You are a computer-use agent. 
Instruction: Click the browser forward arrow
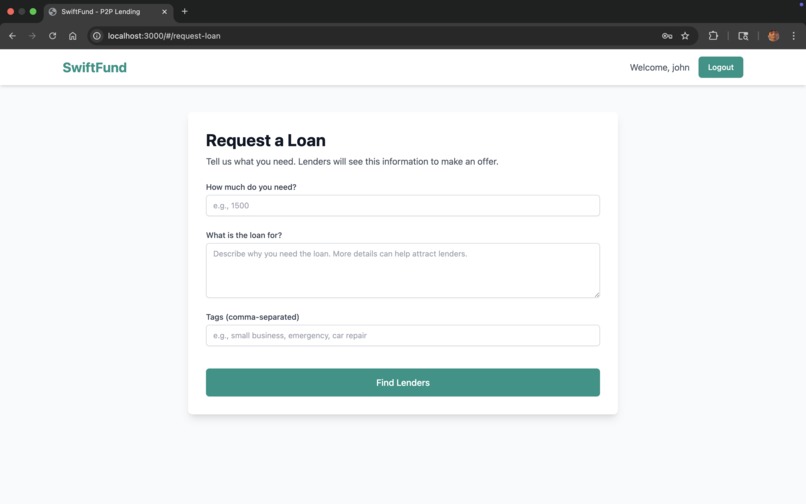pyautogui.click(x=32, y=36)
